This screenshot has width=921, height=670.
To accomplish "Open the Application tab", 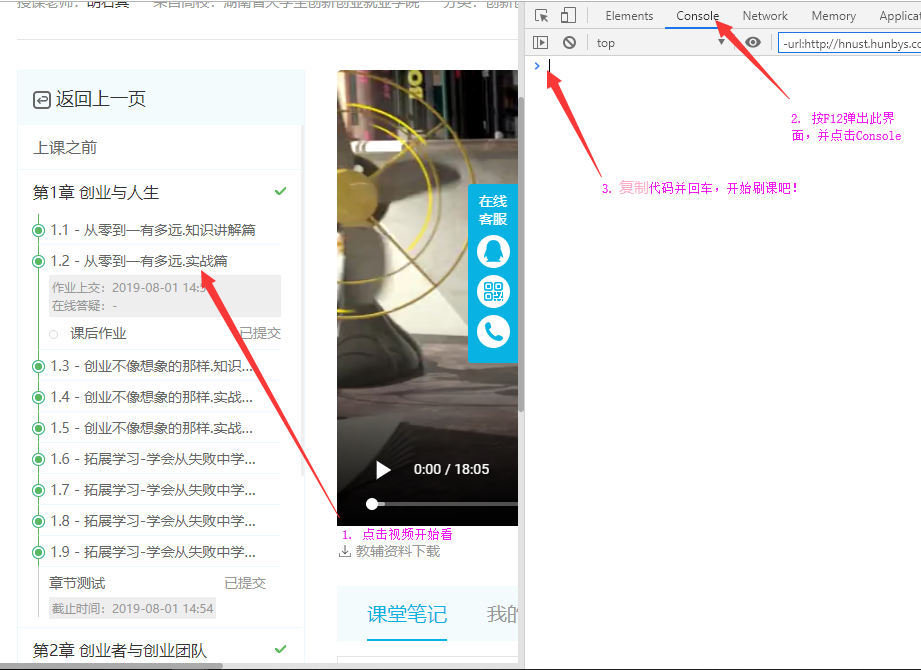I will [x=900, y=16].
